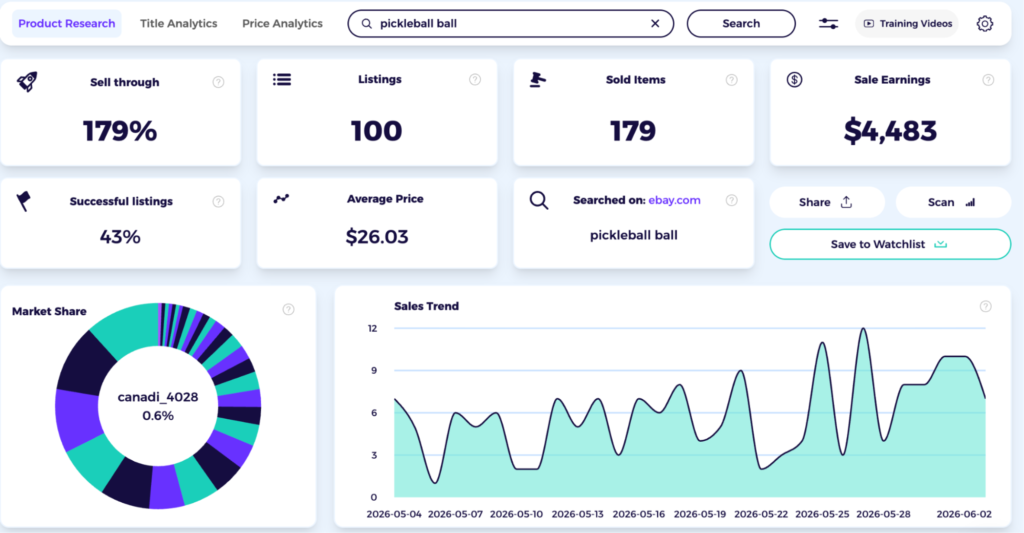Screen dimensions: 1024x533
Task: Click the magnifier icon on Searched on card
Action: click(x=539, y=200)
